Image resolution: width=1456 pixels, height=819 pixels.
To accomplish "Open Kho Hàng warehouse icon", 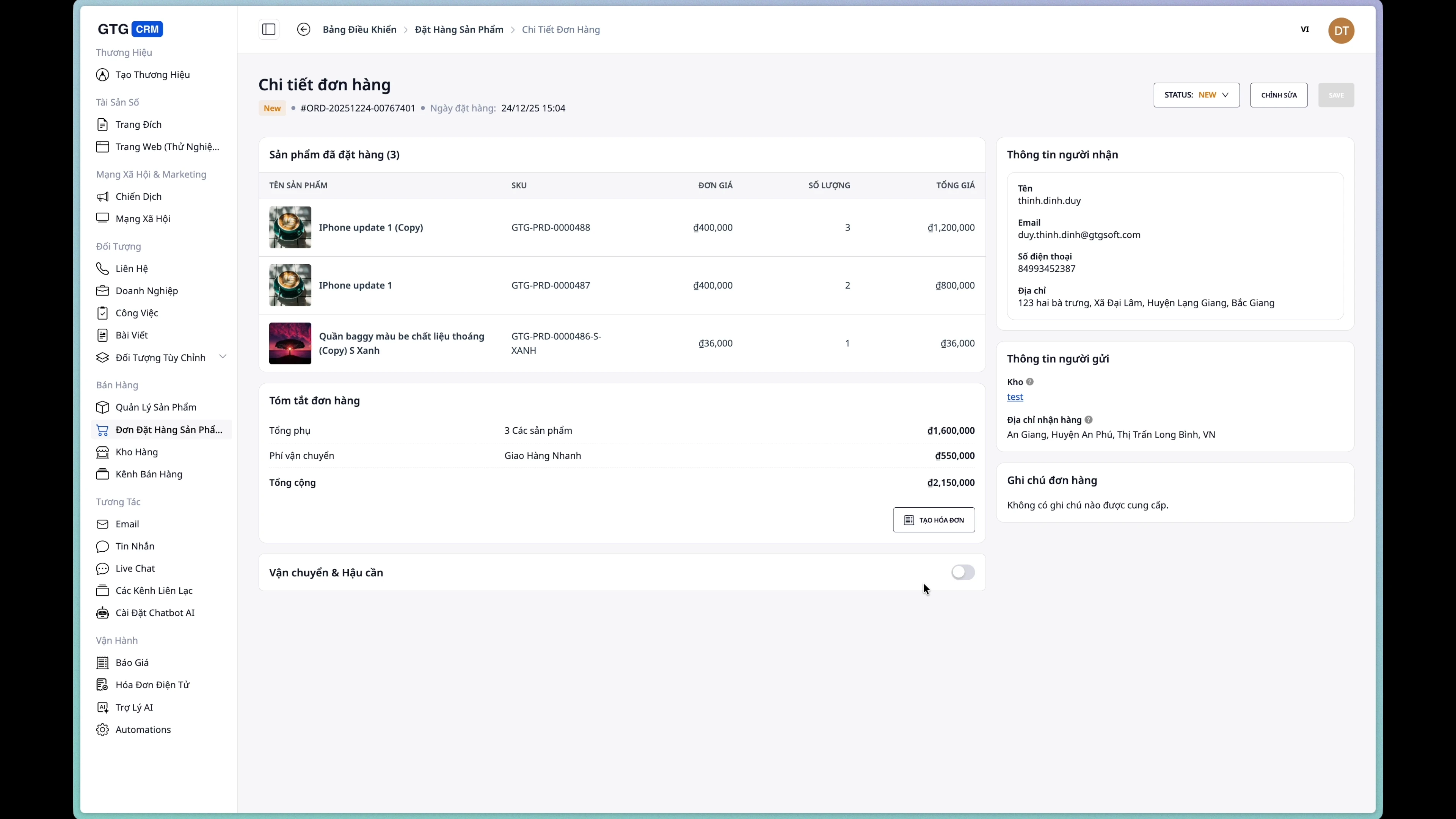I will (102, 452).
